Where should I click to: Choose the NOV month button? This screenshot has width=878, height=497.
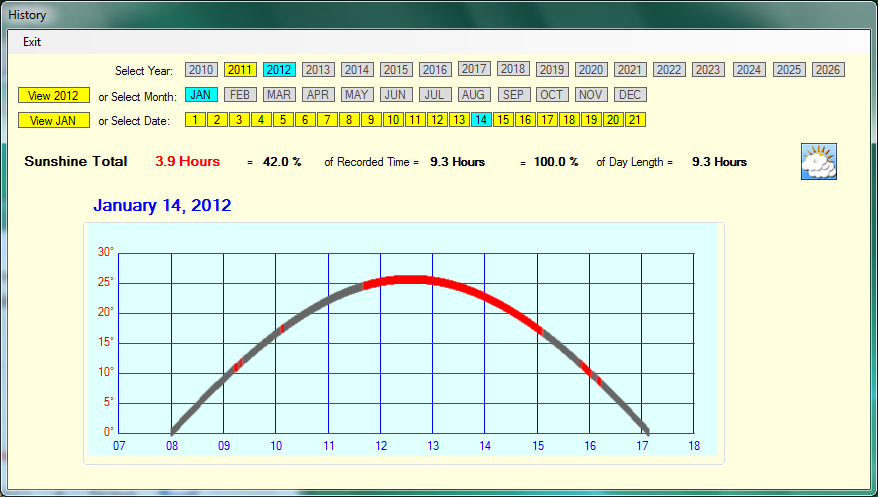591,95
